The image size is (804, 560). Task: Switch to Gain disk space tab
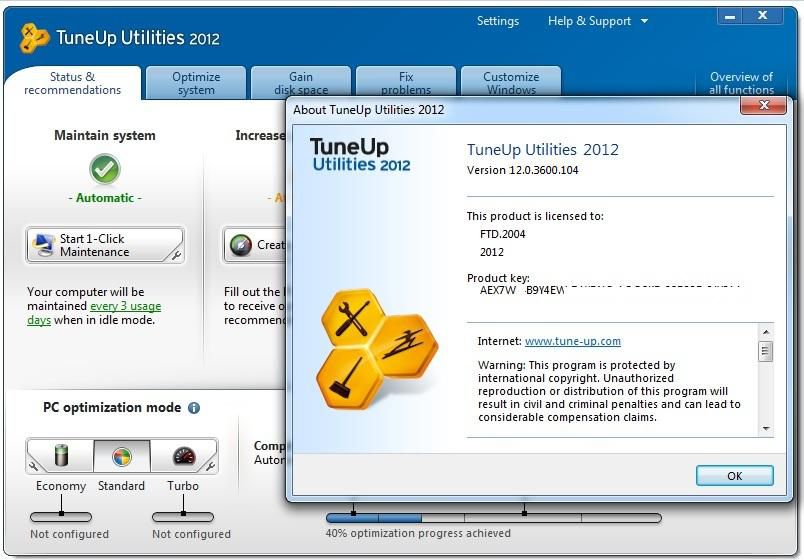pos(300,83)
